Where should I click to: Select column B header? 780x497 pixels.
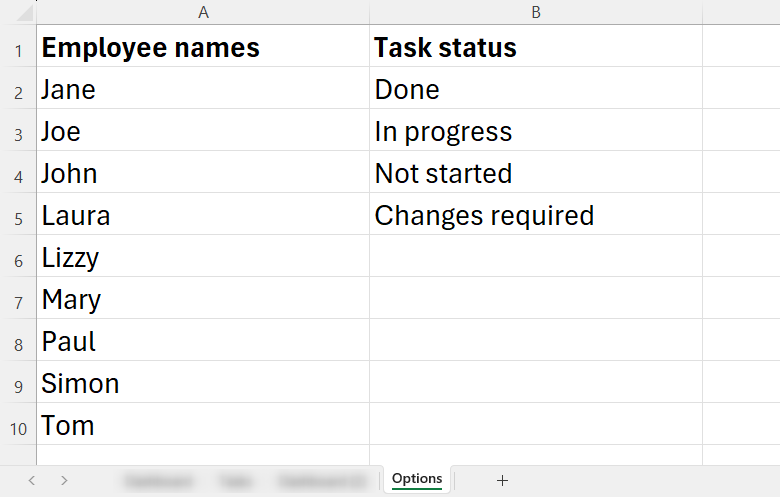pos(536,12)
